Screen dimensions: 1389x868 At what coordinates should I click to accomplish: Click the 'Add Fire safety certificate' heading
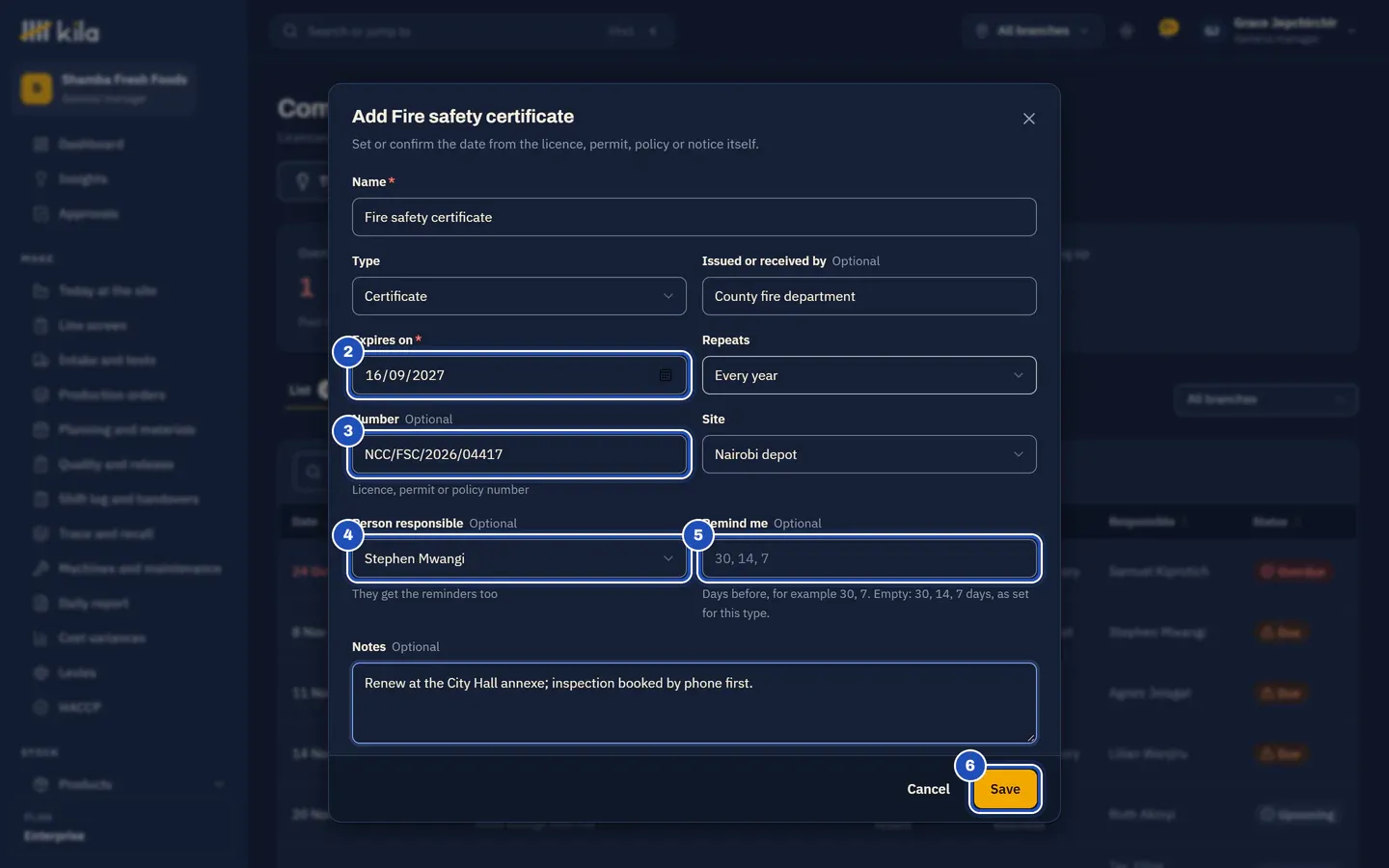coord(463,116)
